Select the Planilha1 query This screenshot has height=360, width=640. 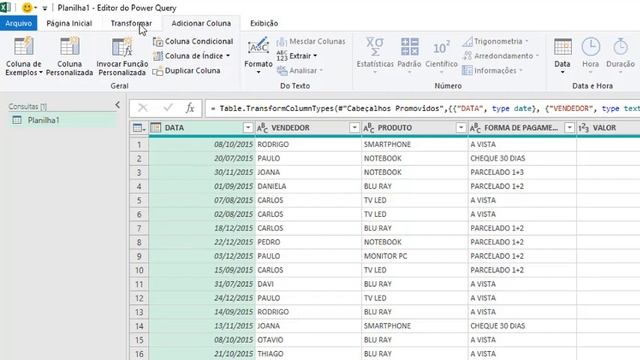click(x=63, y=120)
